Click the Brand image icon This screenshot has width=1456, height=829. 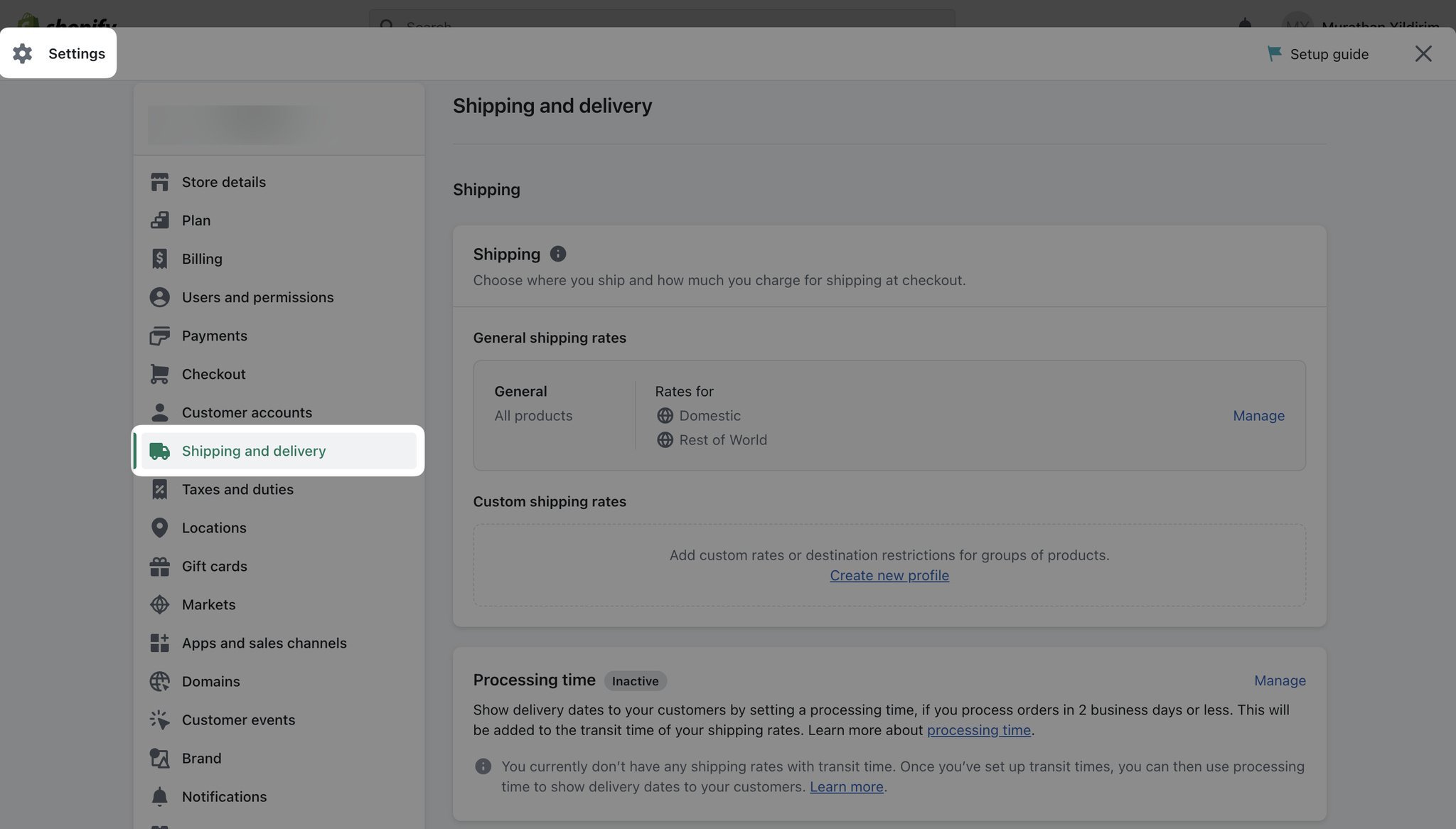pyautogui.click(x=159, y=758)
